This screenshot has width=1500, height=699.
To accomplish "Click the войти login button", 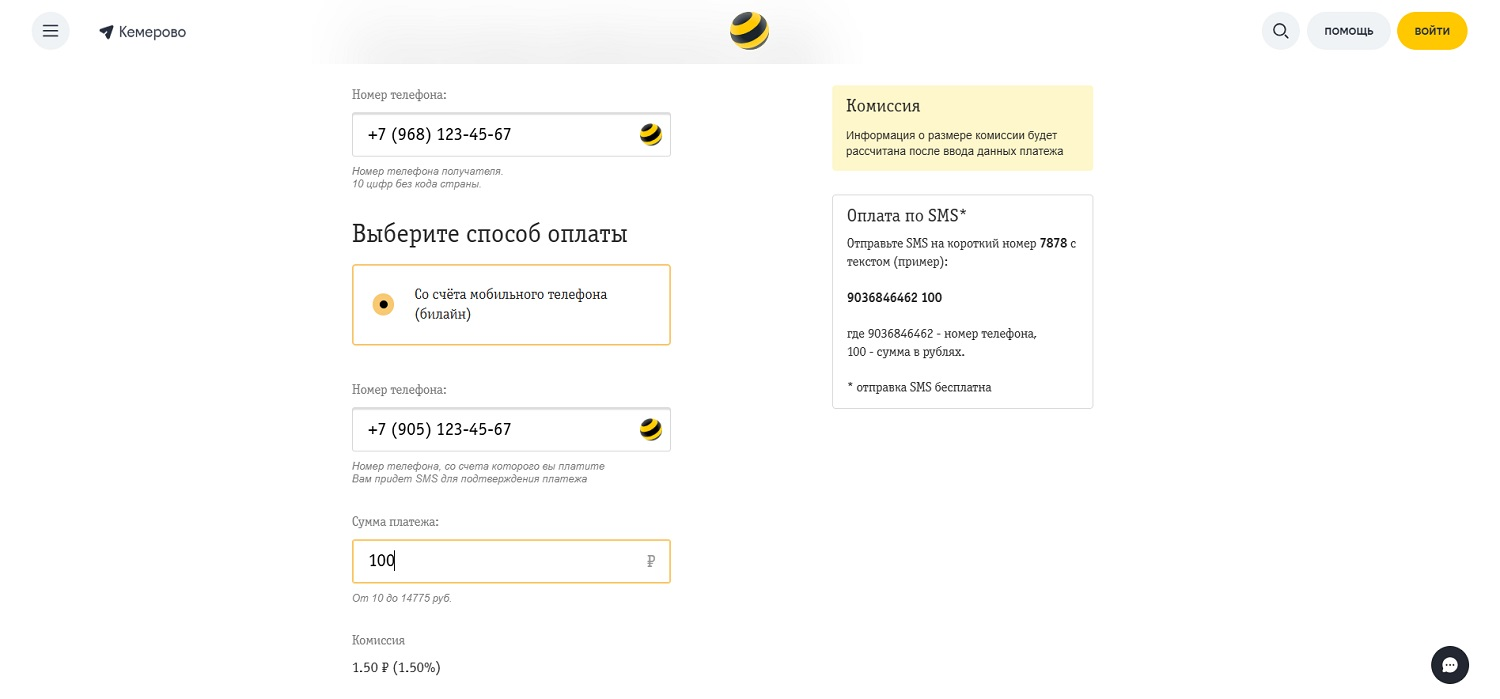I will click(1432, 31).
